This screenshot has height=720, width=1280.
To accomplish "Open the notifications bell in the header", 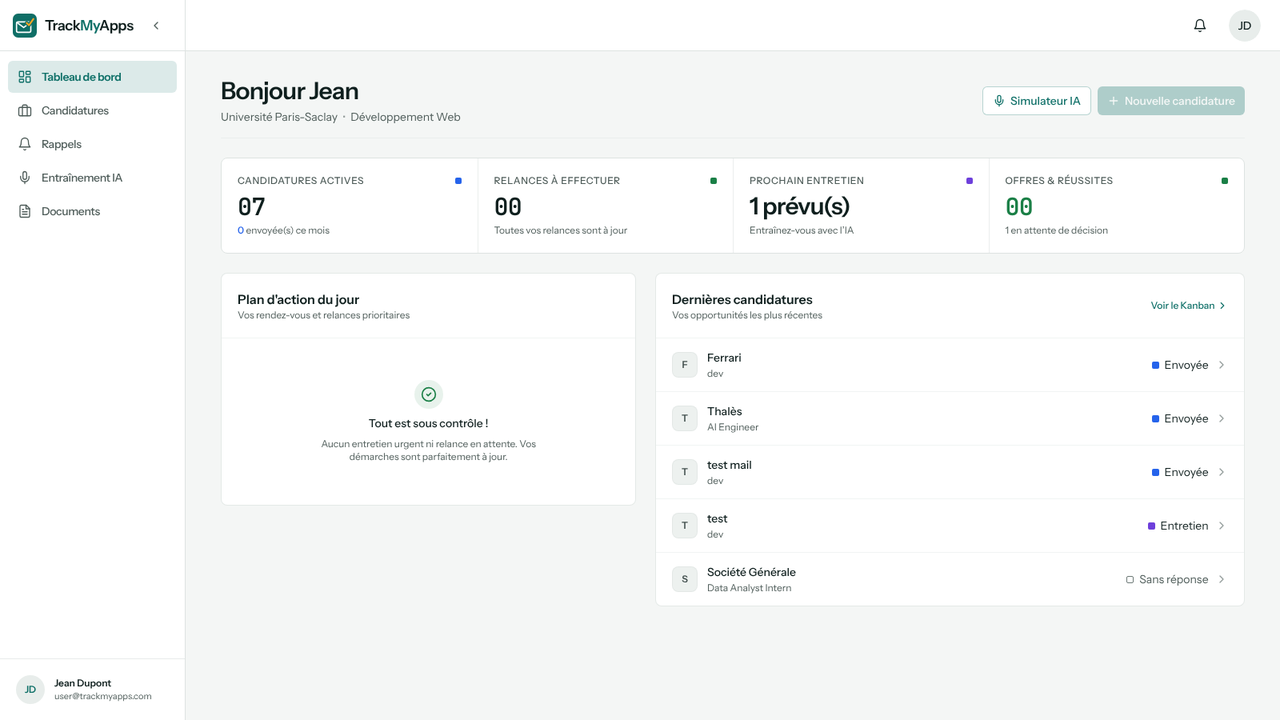I will [1200, 26].
